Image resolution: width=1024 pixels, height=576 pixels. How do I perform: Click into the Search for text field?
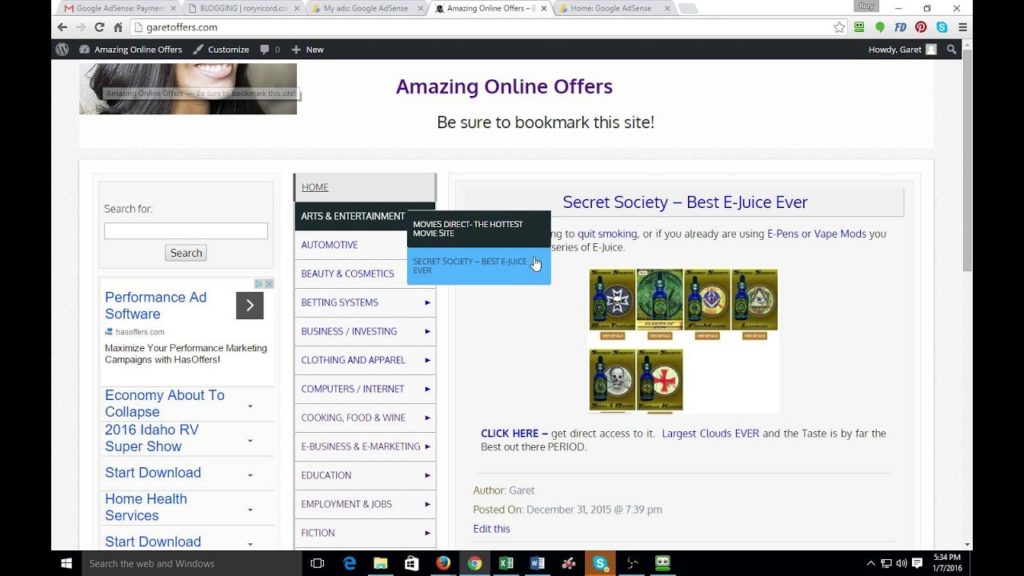click(186, 231)
